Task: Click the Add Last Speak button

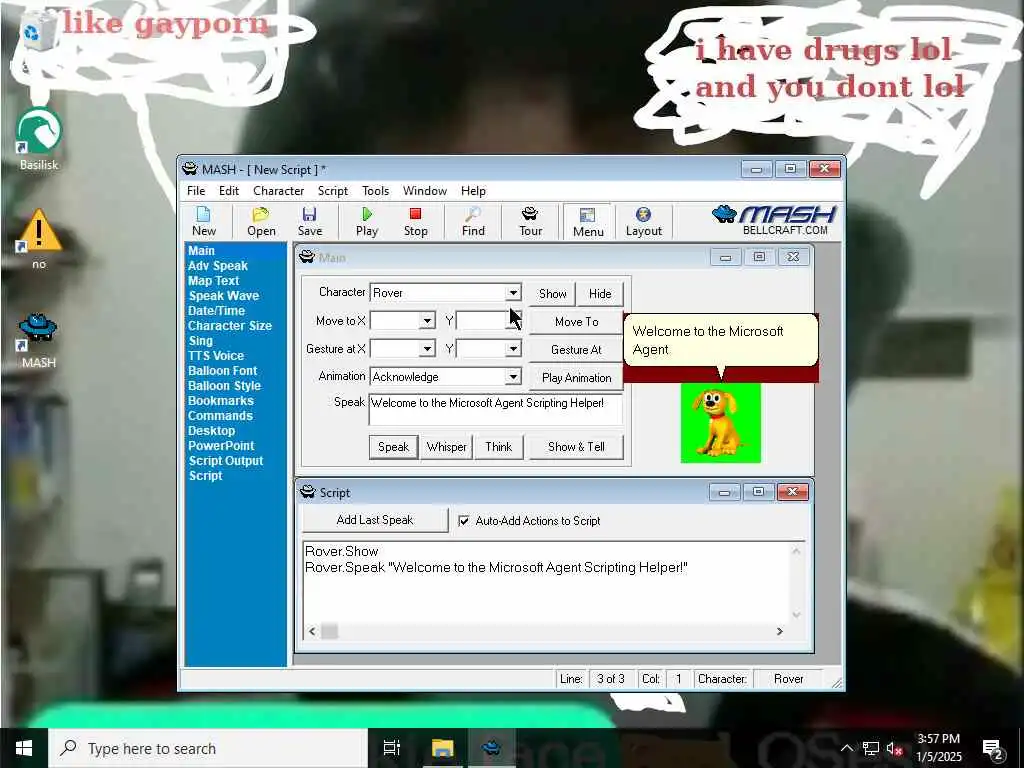Action: click(375, 520)
